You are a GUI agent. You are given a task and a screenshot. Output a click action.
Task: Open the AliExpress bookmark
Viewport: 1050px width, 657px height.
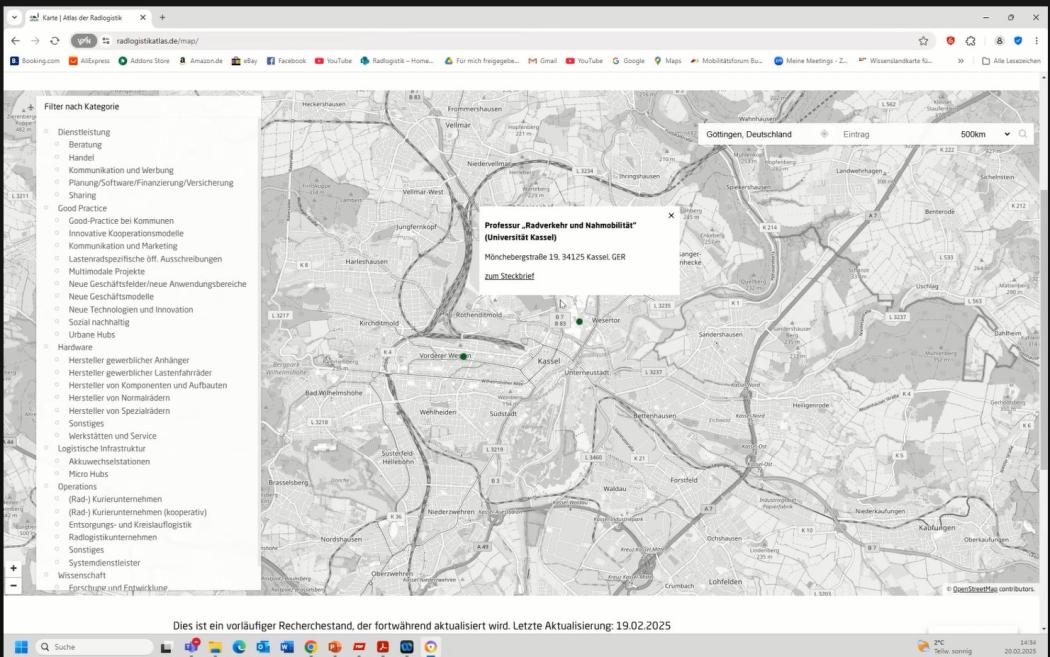(89, 61)
